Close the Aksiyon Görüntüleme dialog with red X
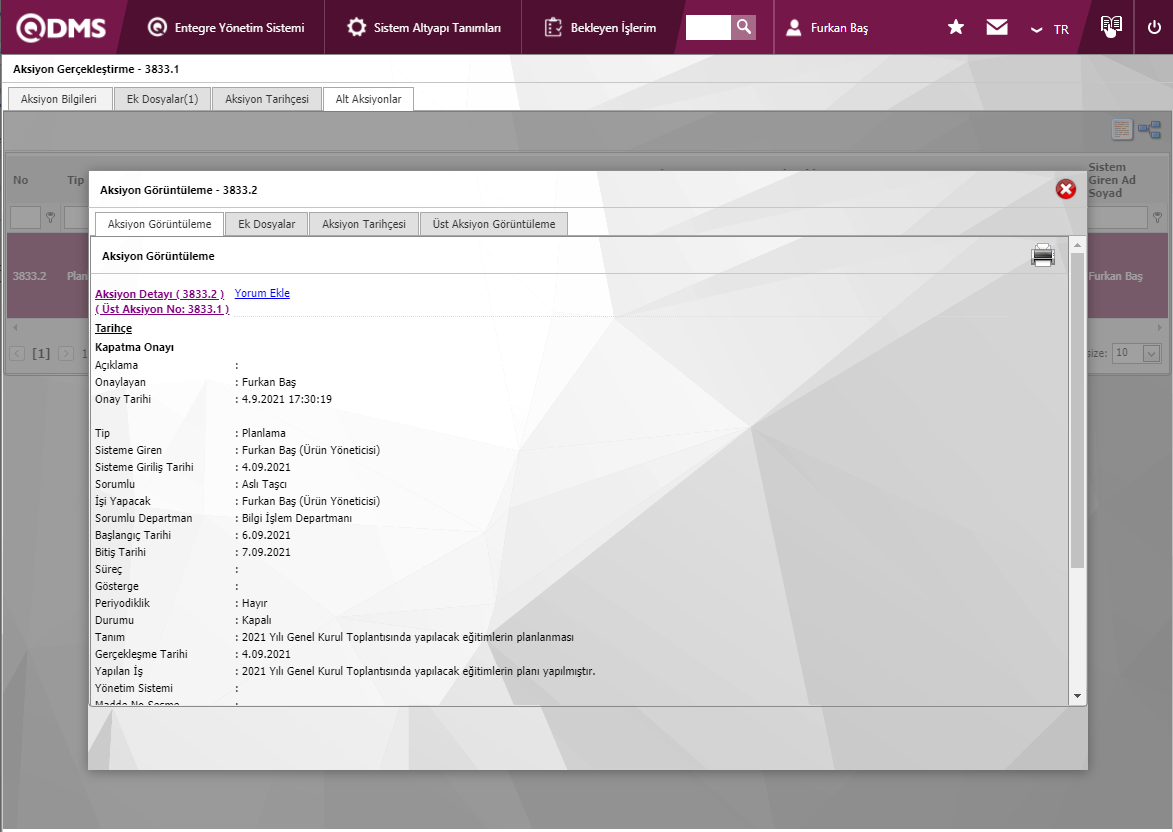 (1066, 189)
